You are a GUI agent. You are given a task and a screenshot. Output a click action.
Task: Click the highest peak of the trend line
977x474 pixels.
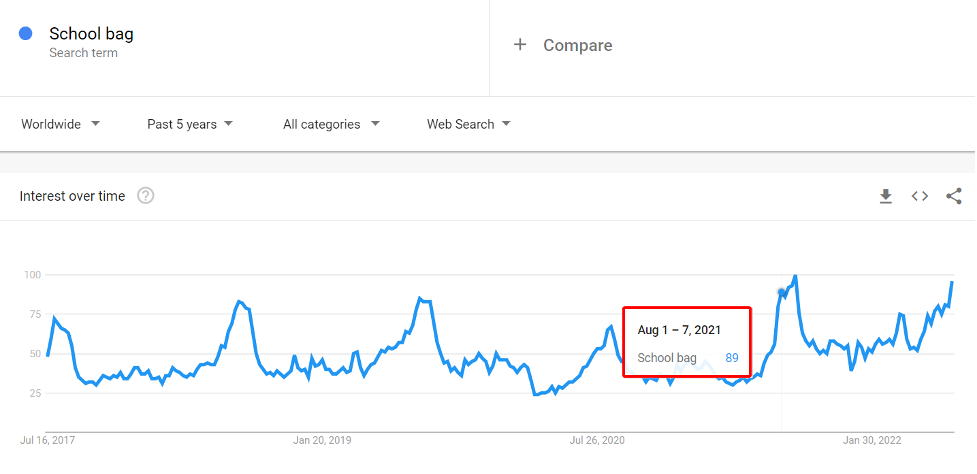click(795, 276)
